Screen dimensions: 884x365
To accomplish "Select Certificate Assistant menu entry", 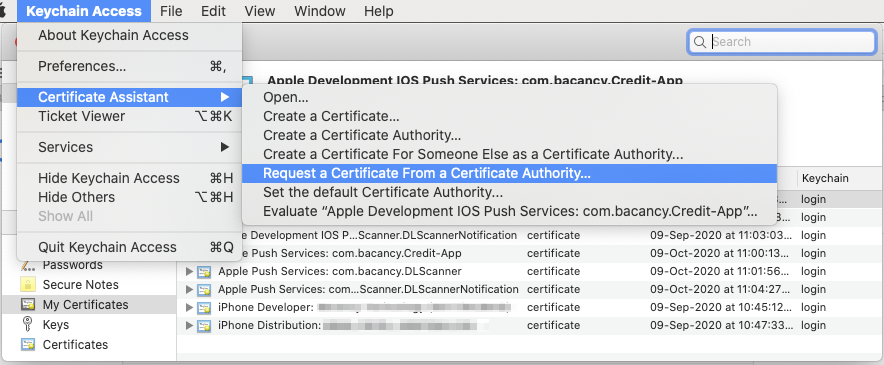I will click(x=130, y=97).
